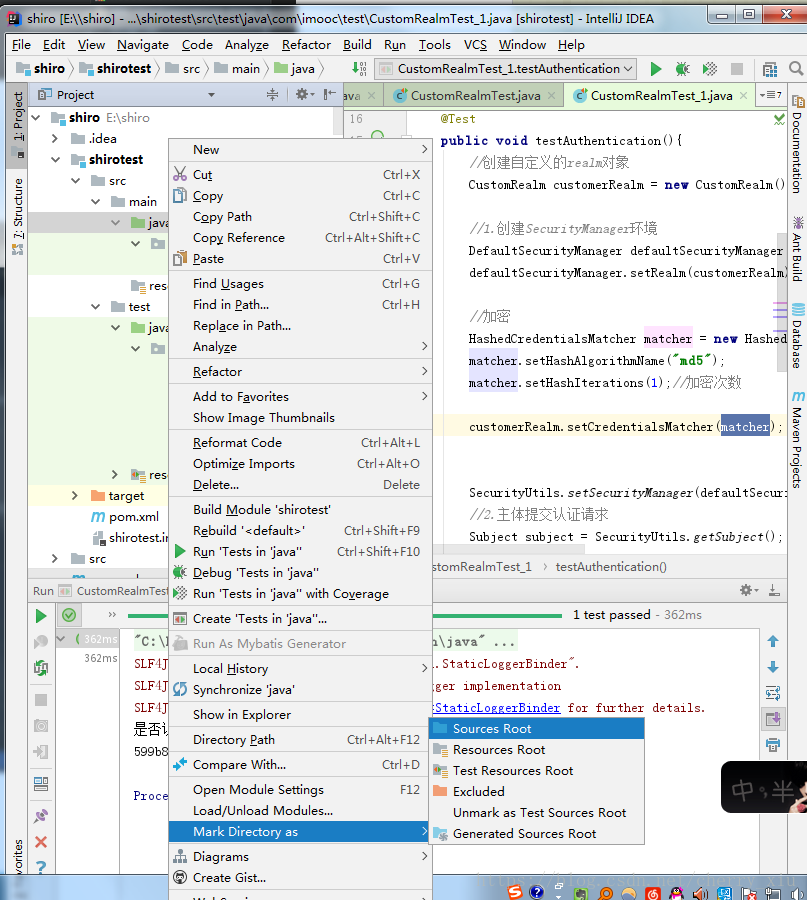The width and height of the screenshot is (807, 900).
Task: Choose Copy Path menu entry
Action: tap(300, 216)
